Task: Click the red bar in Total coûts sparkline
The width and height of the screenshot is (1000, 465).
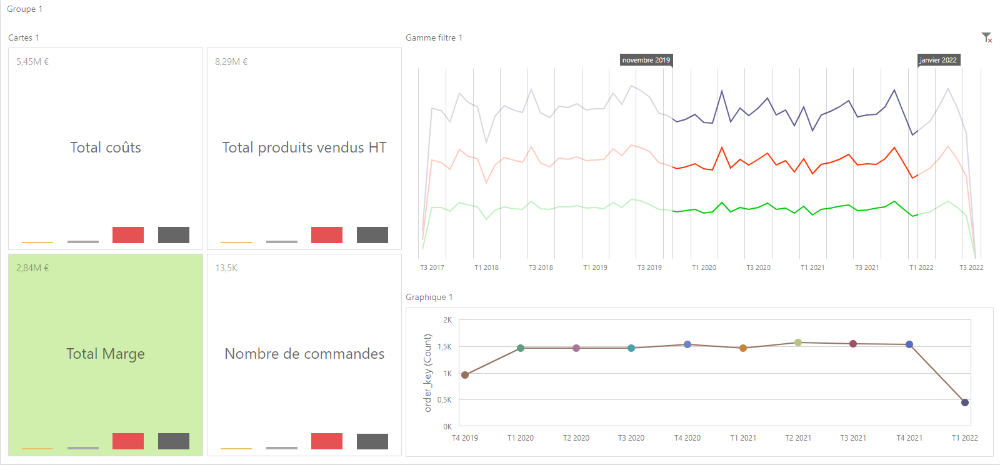Action: click(x=128, y=235)
